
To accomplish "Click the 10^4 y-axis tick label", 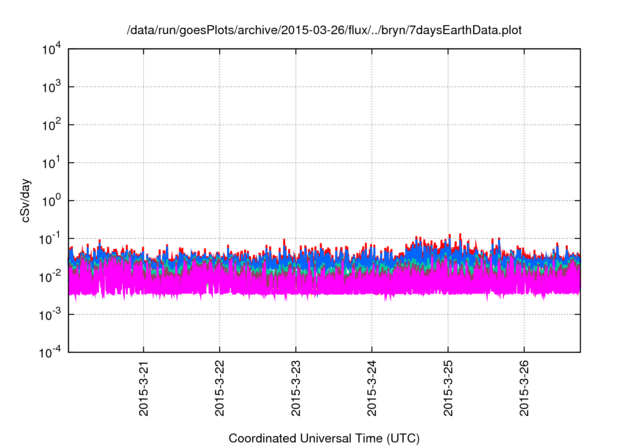I will pyautogui.click(x=51, y=49).
